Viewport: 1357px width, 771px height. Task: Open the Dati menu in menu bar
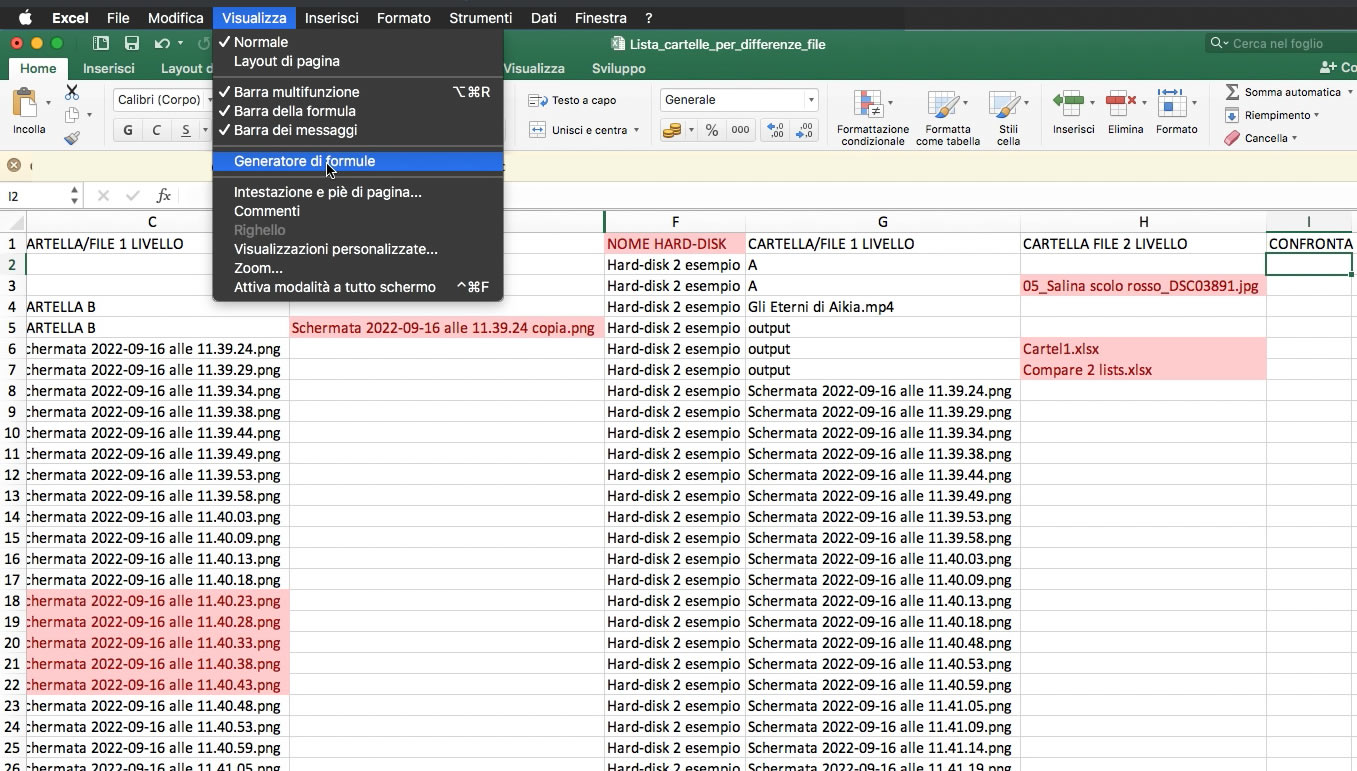tap(544, 18)
